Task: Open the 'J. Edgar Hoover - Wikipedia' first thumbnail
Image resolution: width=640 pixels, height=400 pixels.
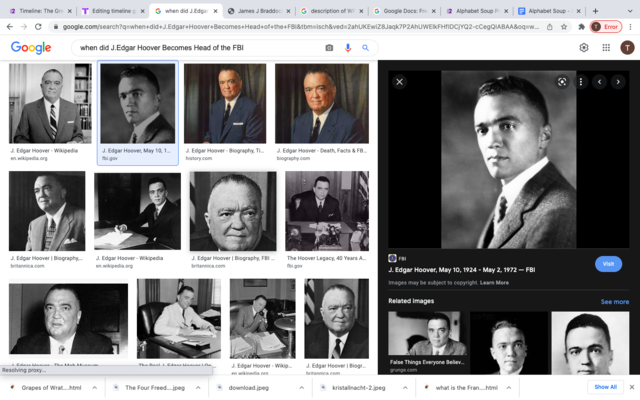Action: tap(50, 103)
